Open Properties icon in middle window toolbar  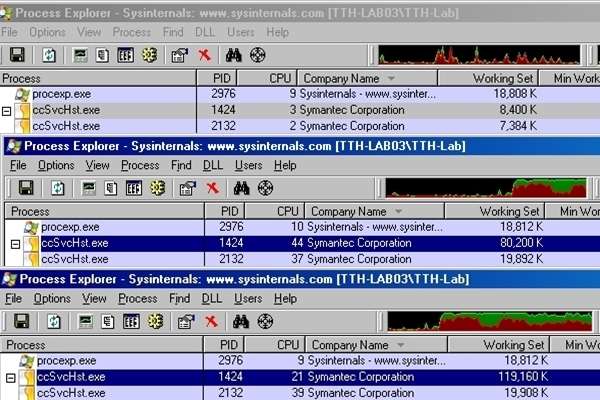pos(188,188)
